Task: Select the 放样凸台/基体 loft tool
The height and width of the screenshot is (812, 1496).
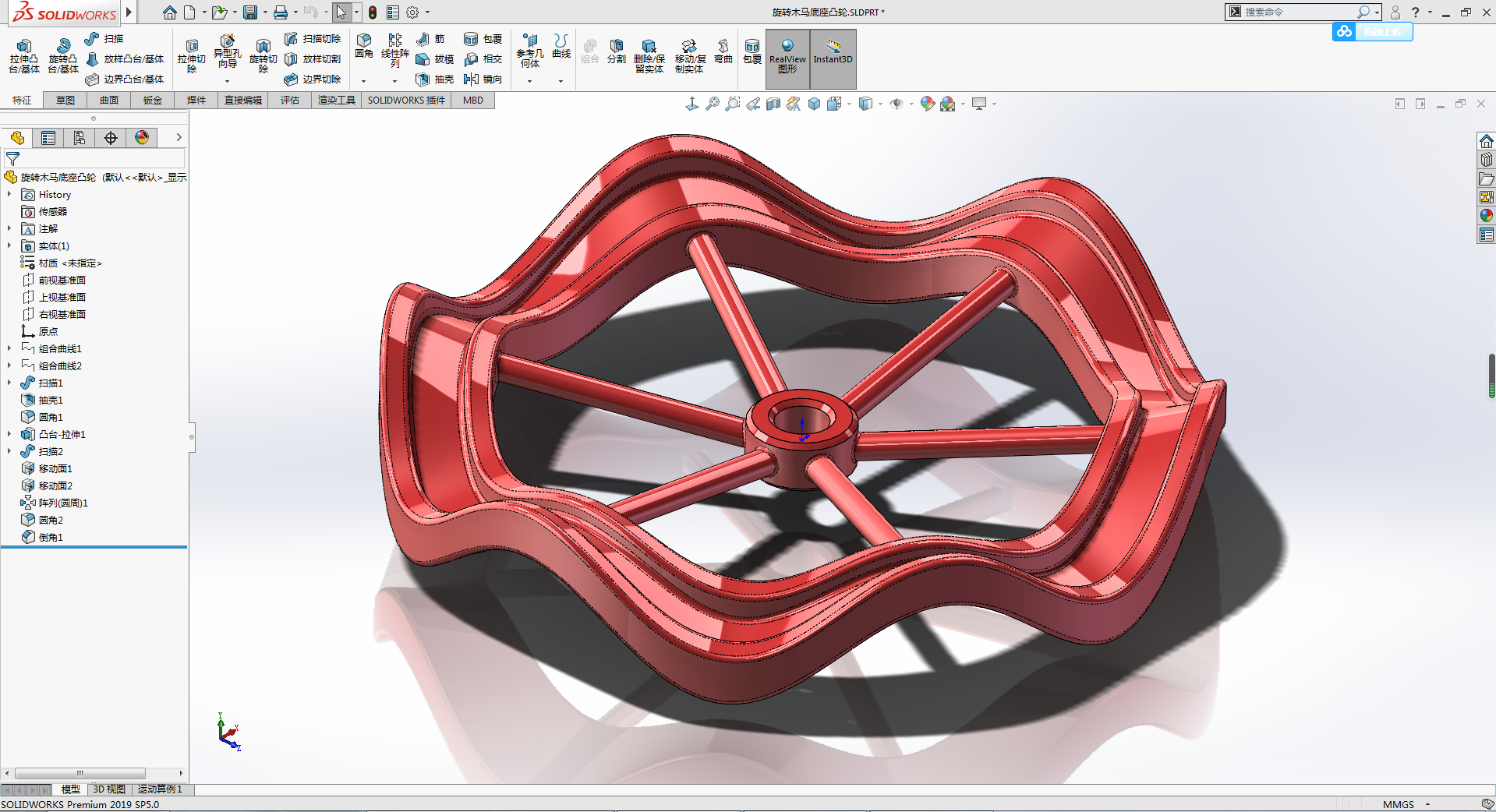Action: coord(125,58)
